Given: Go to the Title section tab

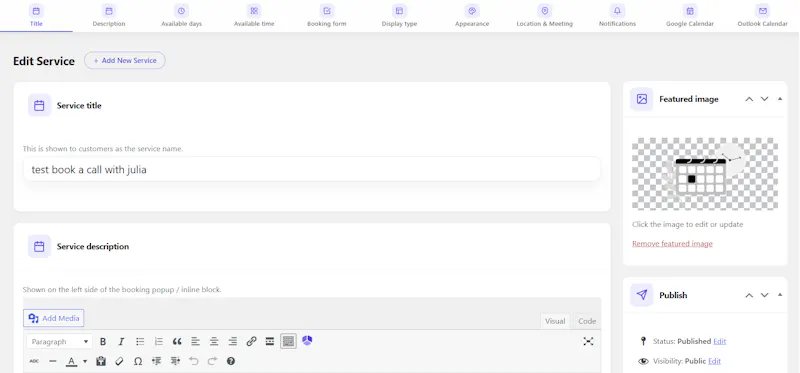Looking at the screenshot, I should [x=36, y=16].
